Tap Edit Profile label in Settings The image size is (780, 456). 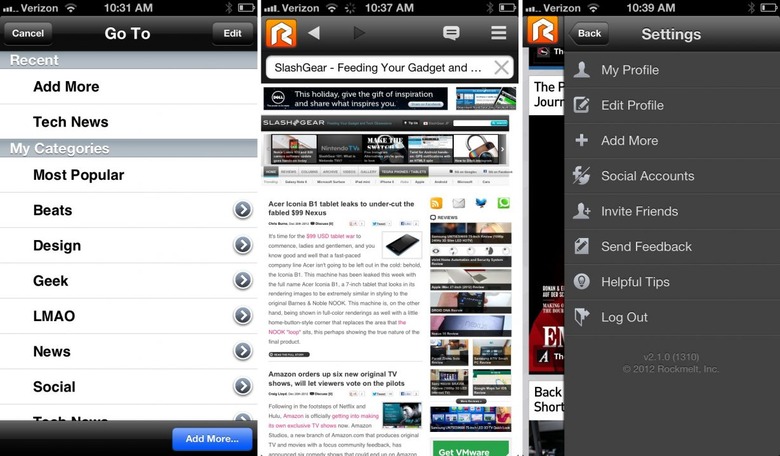tap(632, 105)
